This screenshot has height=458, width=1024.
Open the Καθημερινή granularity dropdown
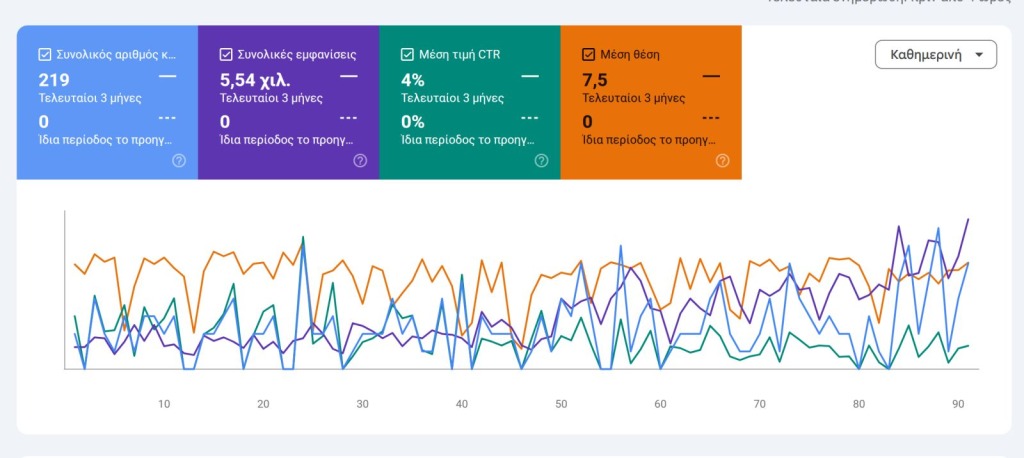(x=936, y=54)
